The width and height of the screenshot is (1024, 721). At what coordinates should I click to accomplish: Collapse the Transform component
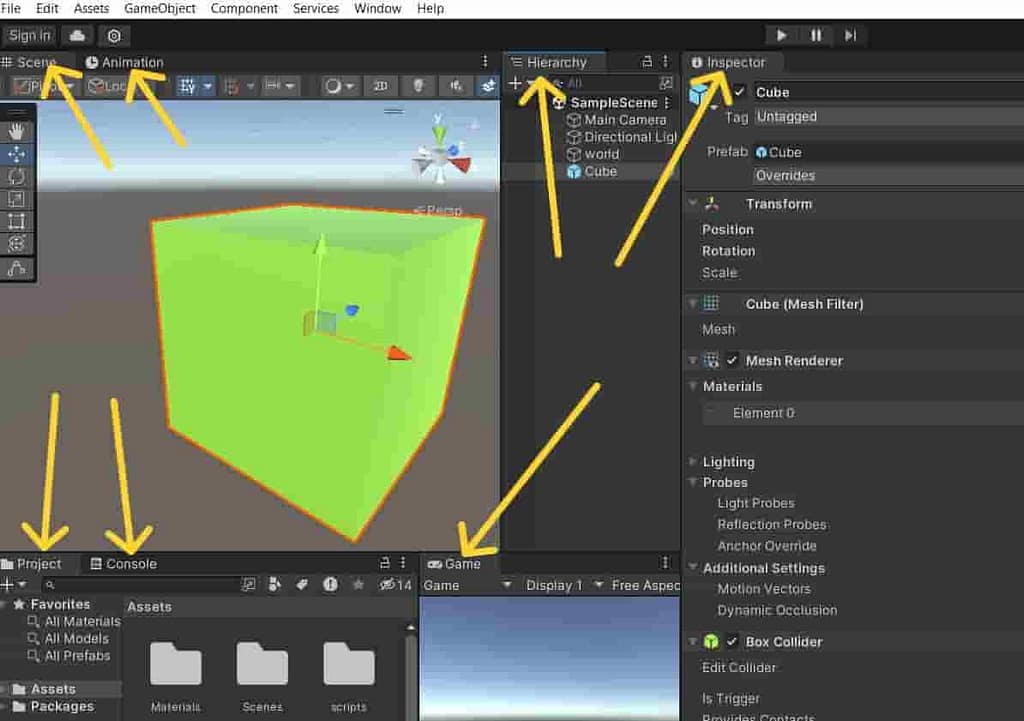[694, 203]
